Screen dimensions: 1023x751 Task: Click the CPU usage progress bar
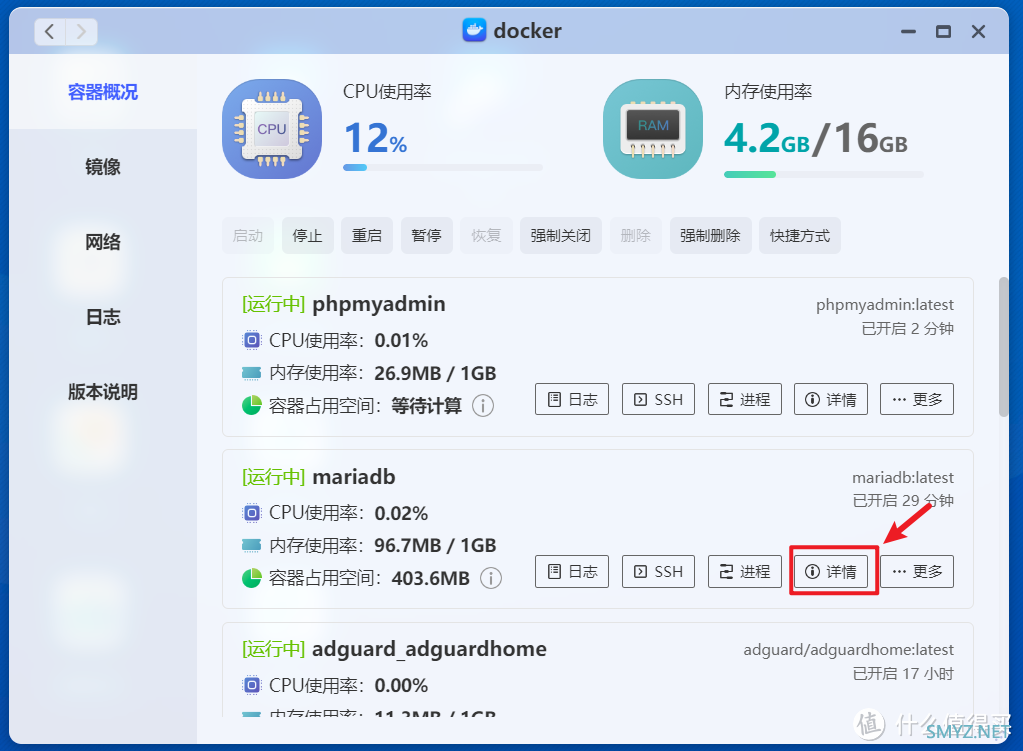point(443,168)
